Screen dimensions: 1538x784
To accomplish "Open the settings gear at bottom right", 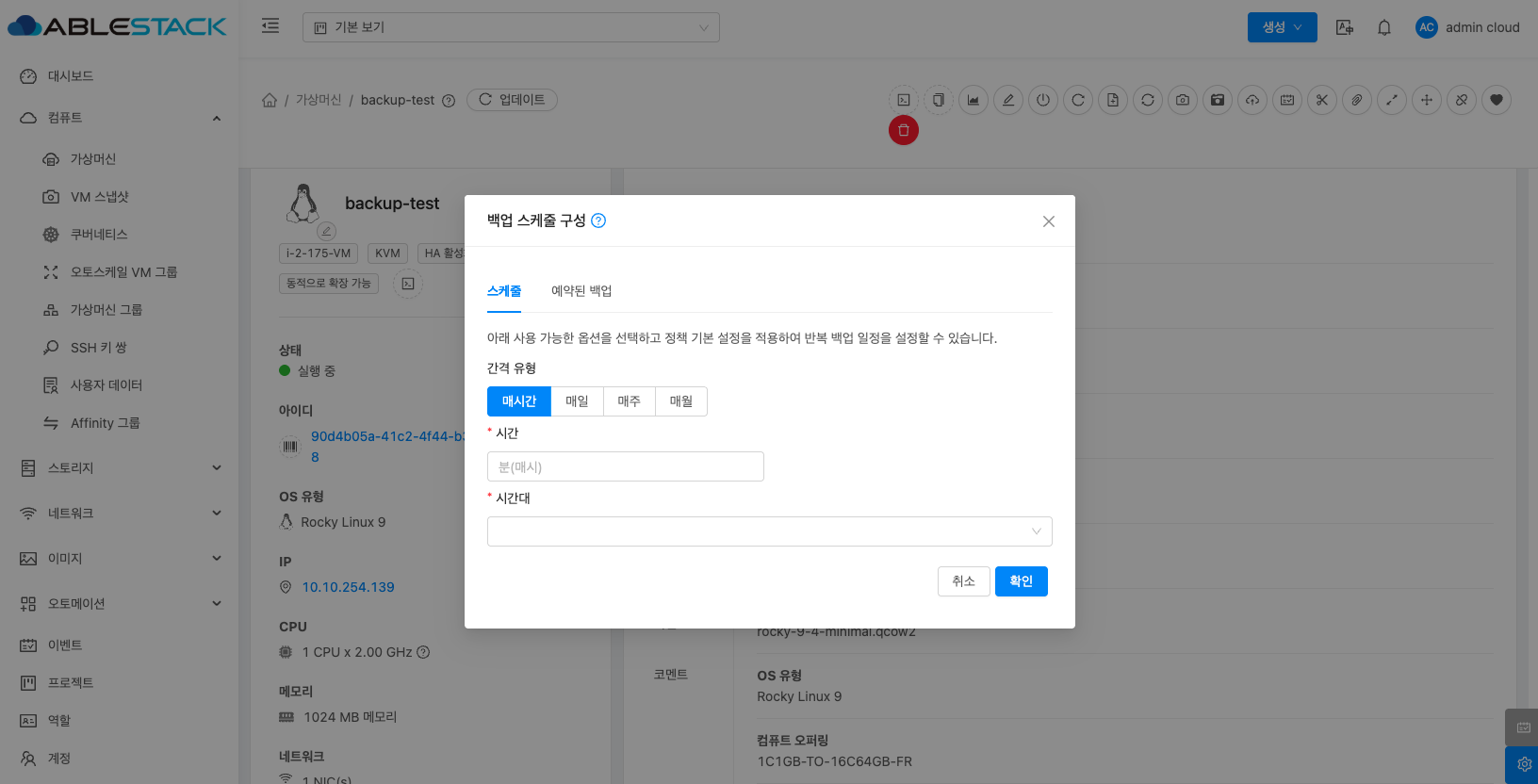I will tap(1523, 764).
